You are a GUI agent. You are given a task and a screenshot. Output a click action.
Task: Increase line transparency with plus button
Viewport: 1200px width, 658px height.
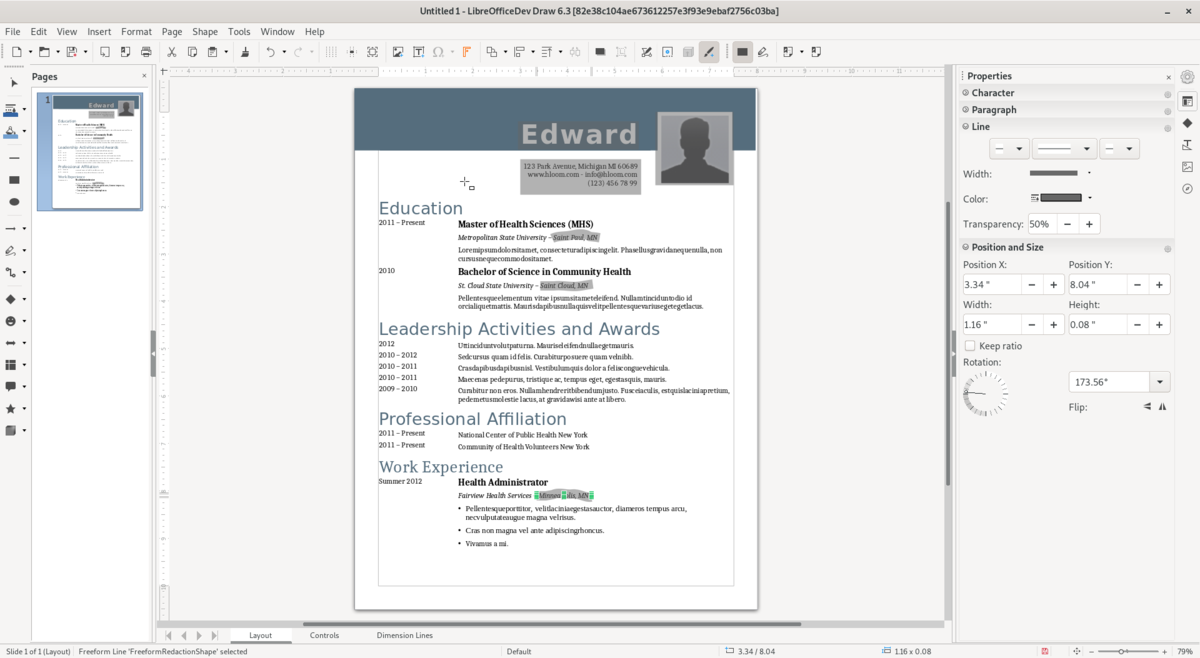1088,224
